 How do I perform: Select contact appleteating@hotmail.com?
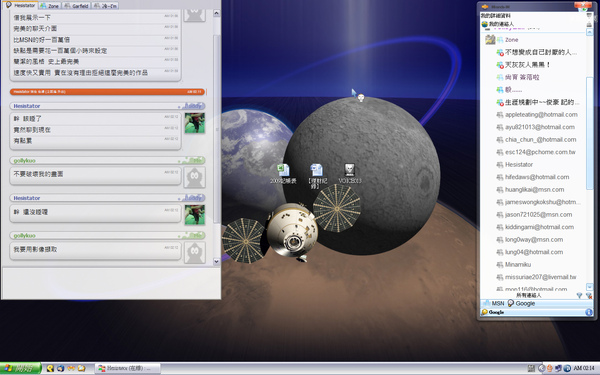coord(536,114)
